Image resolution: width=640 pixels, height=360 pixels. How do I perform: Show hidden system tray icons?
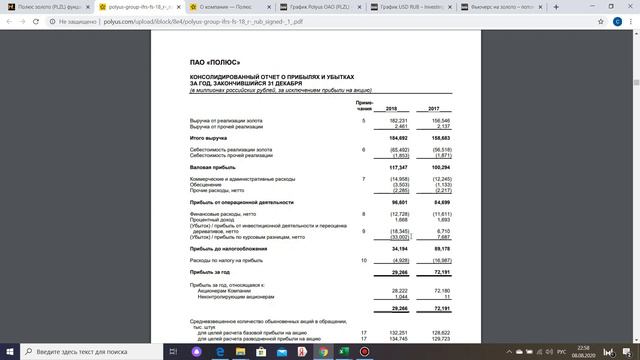pos(509,351)
